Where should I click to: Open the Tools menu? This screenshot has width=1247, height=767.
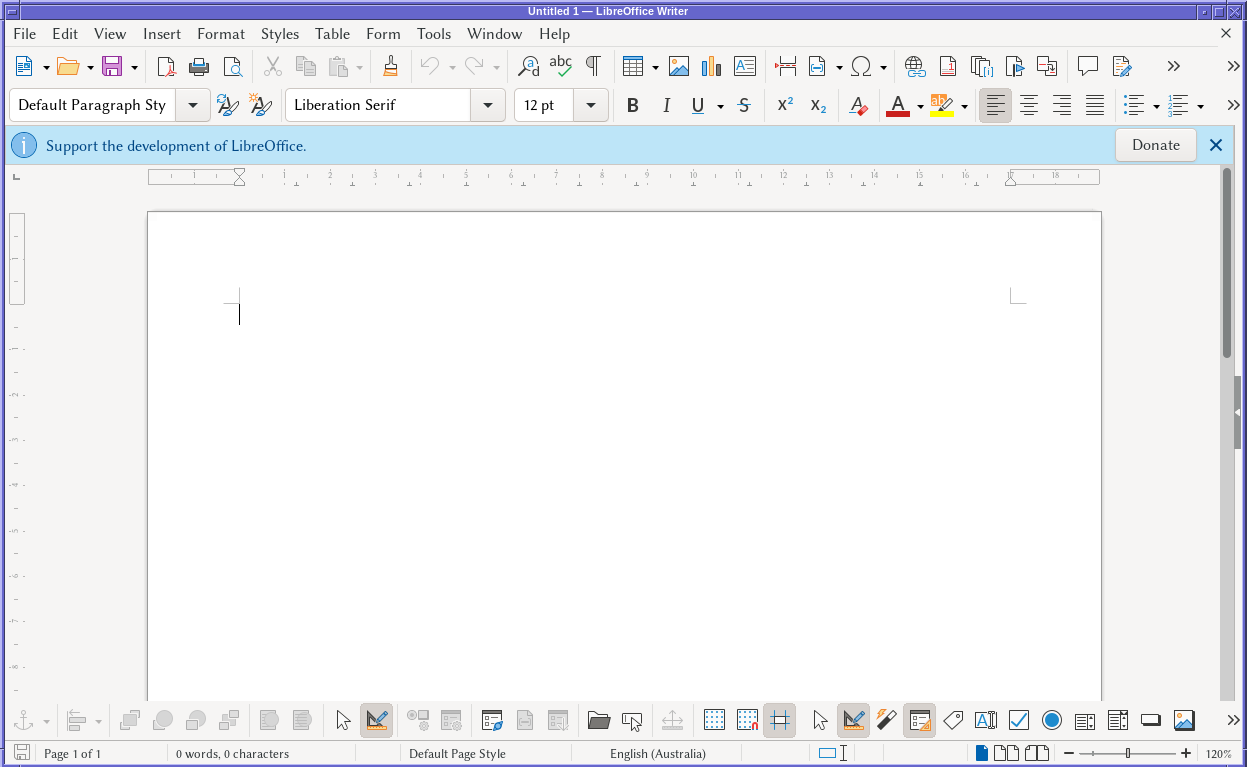(x=434, y=34)
